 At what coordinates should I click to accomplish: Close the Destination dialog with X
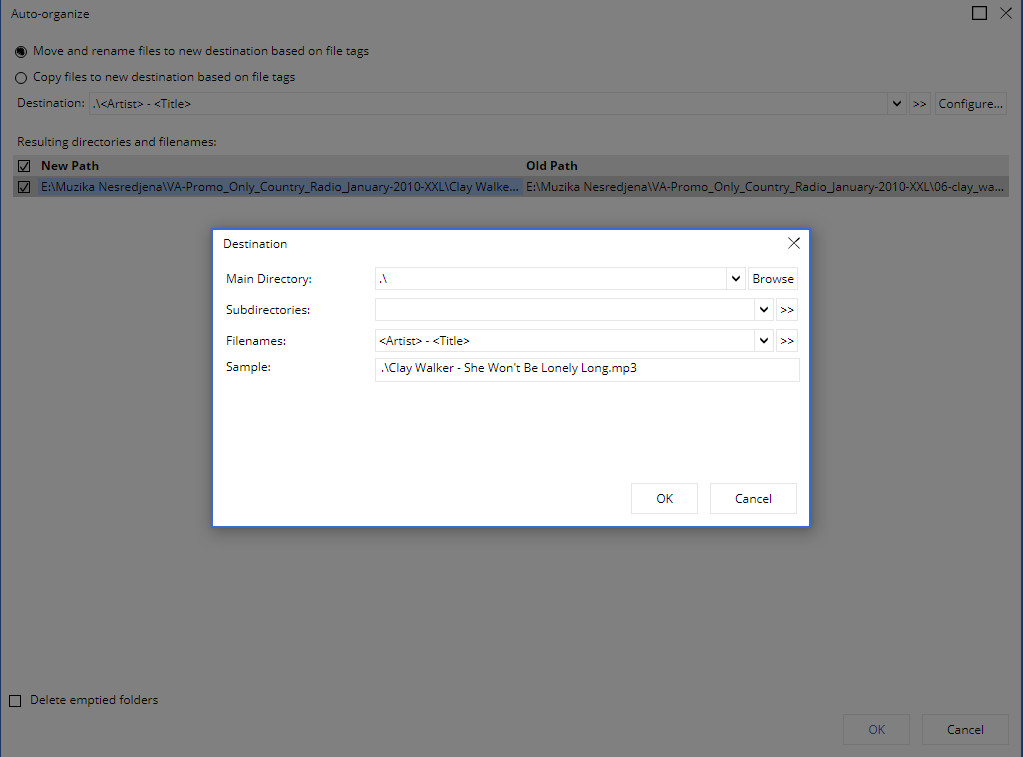point(794,243)
